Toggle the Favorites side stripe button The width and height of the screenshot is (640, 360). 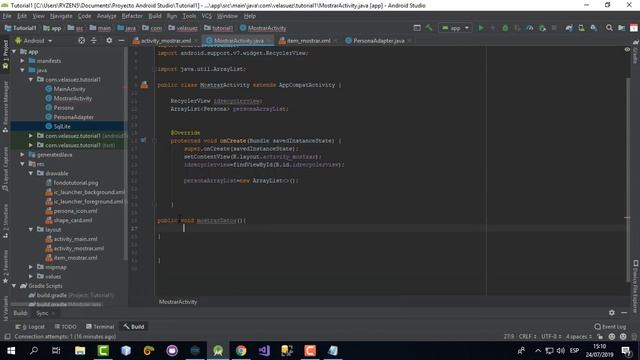pyautogui.click(x=5, y=268)
